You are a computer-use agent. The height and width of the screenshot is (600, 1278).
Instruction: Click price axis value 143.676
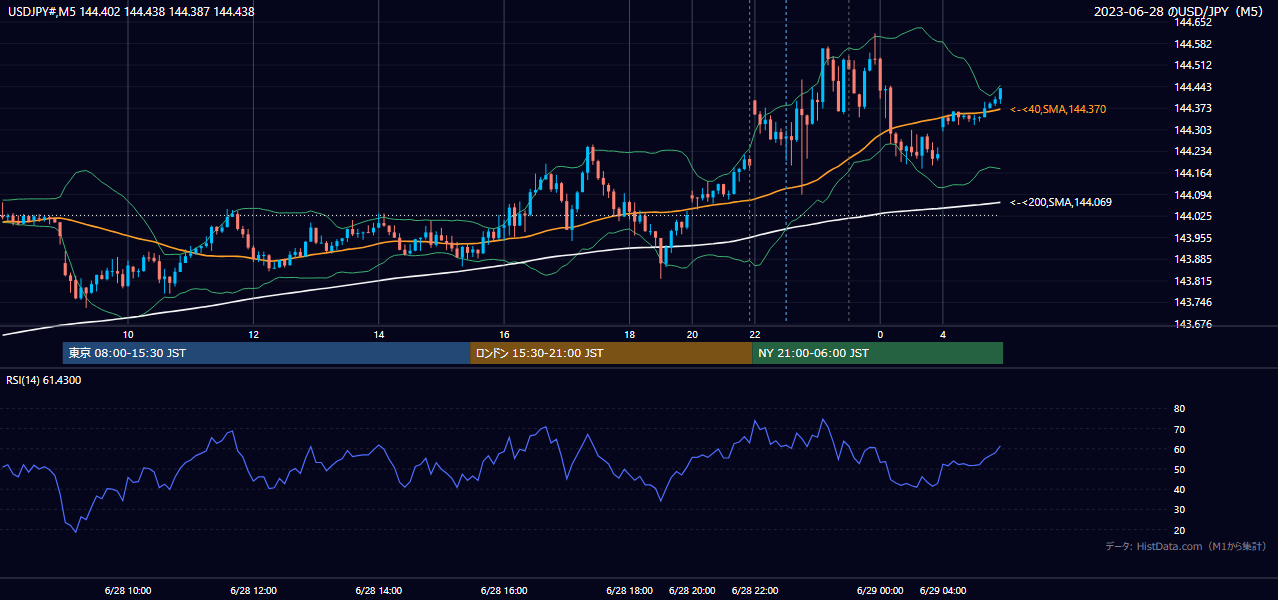[x=1193, y=324]
